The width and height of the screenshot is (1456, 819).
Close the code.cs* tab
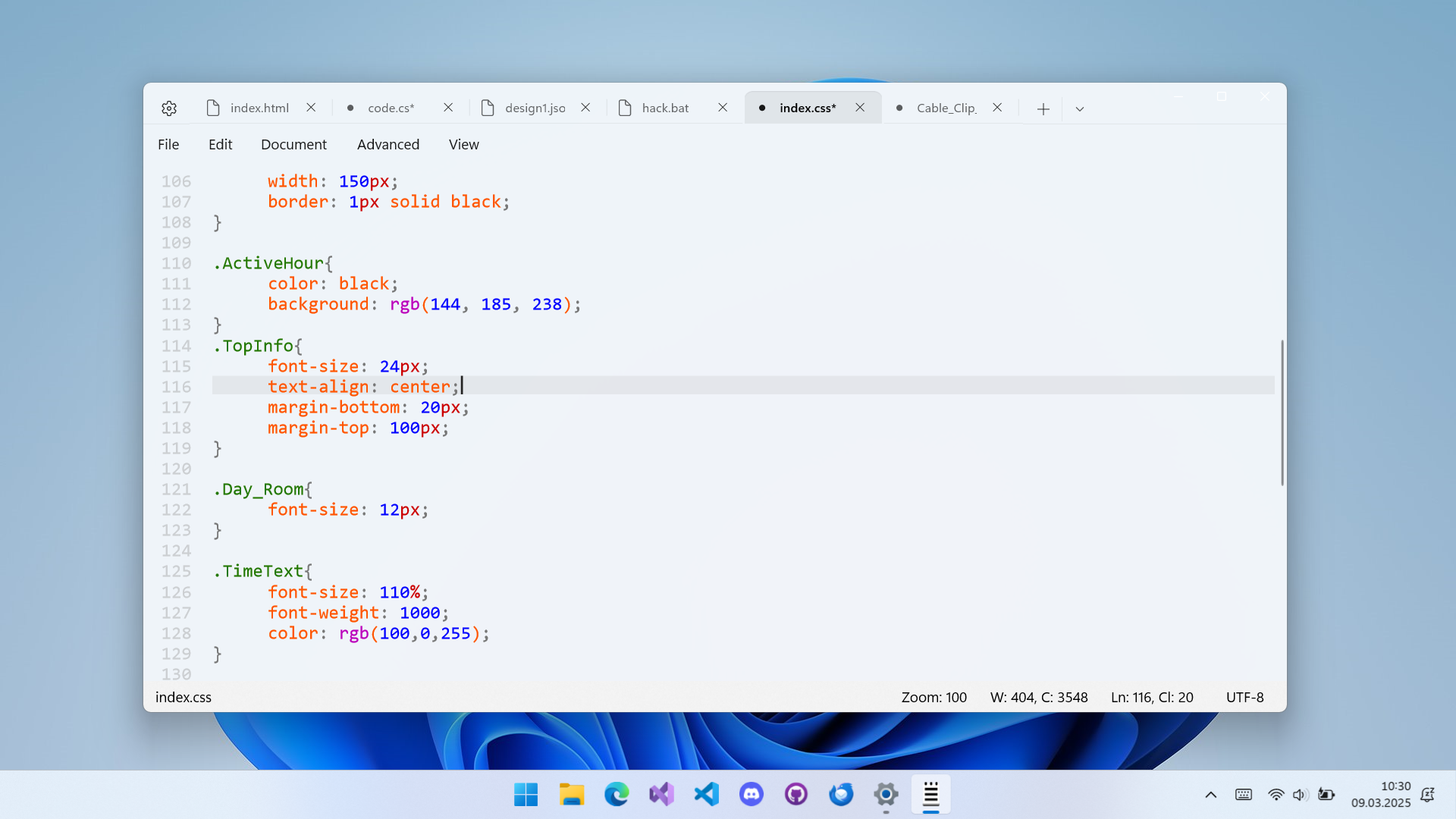point(448,108)
